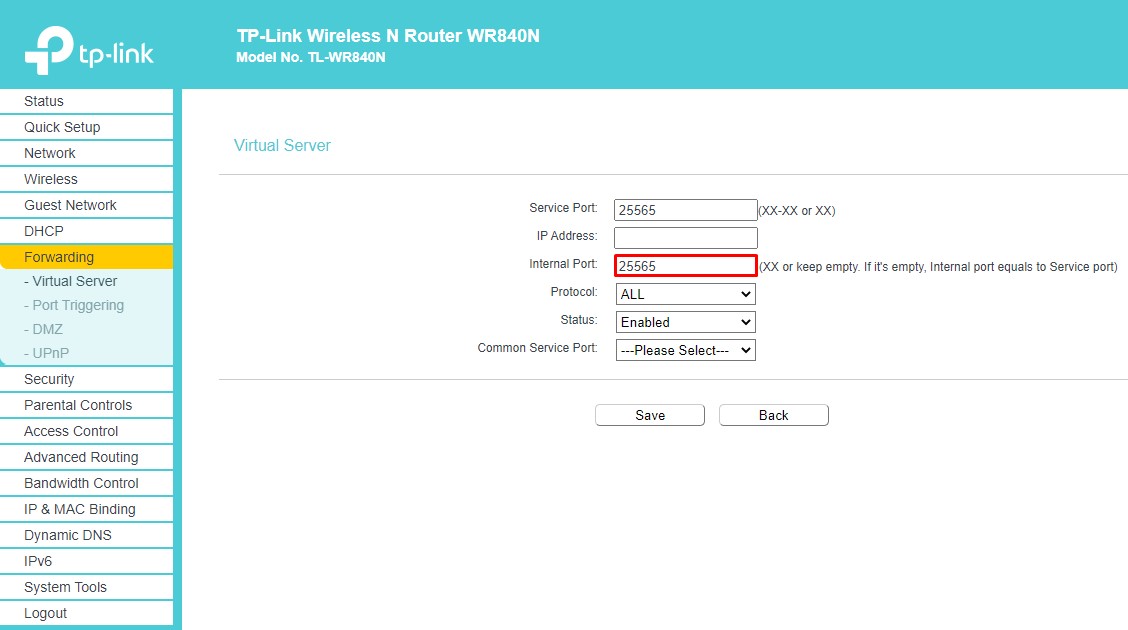Click the tp-link logo

click(89, 50)
